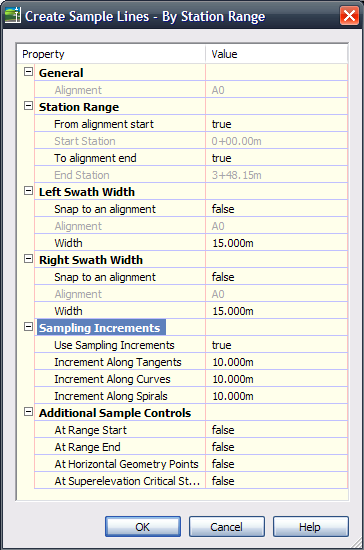Select the Value column header
This screenshot has width=364, height=550.
(277, 54)
